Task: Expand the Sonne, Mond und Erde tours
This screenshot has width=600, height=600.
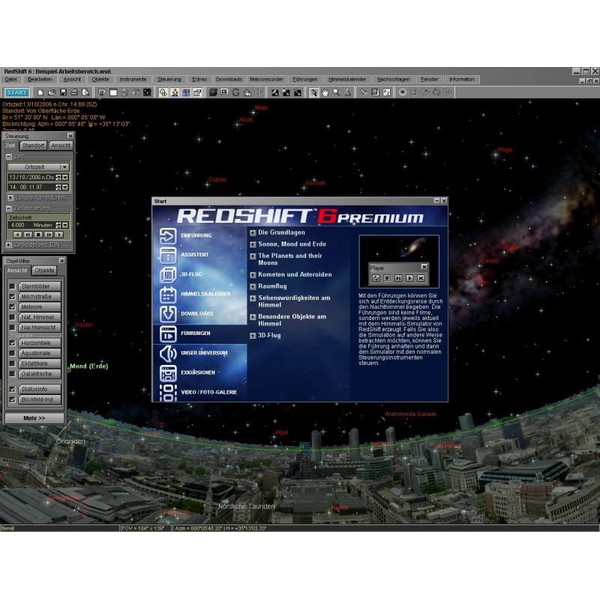Action: pos(253,244)
